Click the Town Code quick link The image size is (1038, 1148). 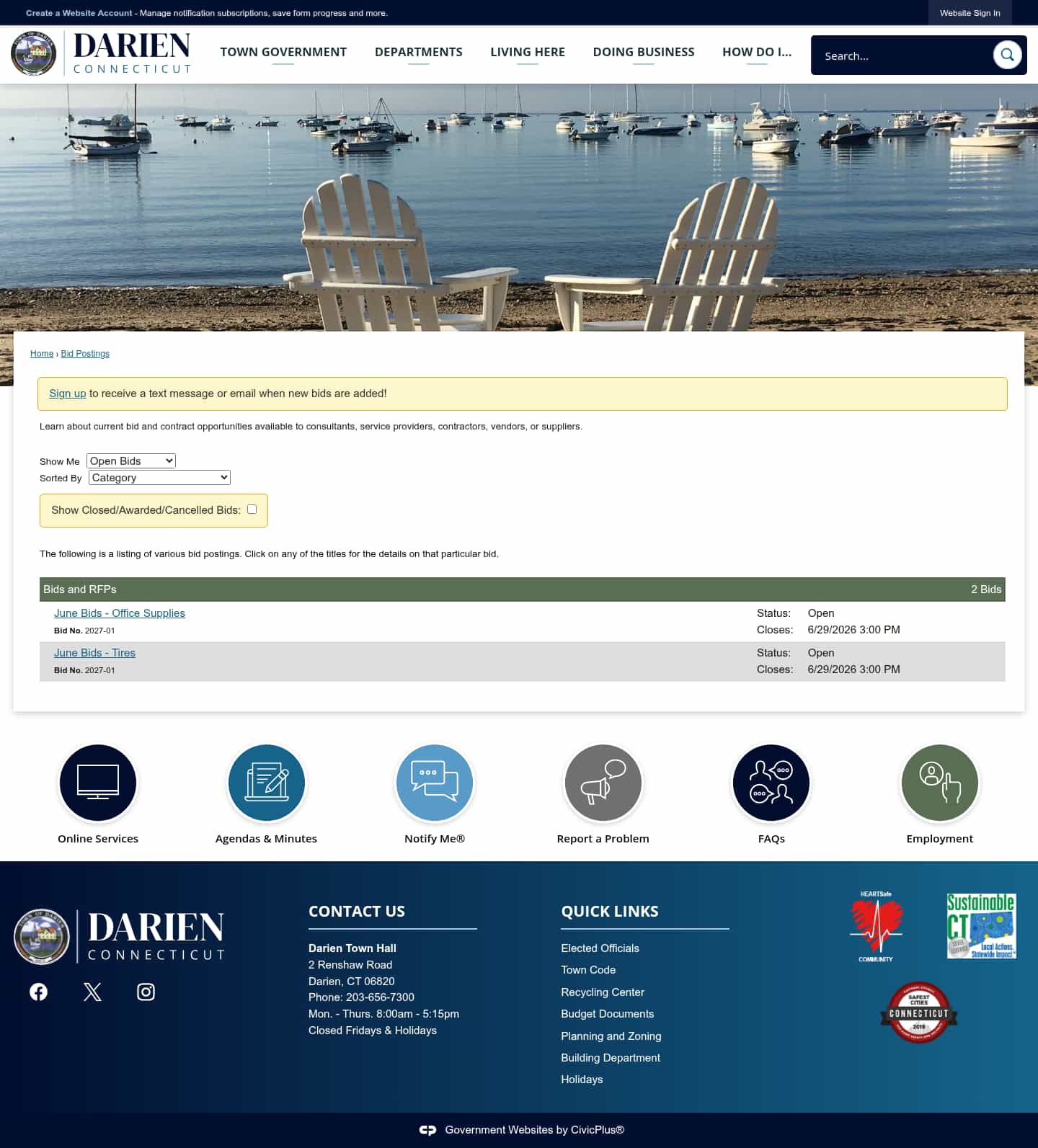point(588,970)
